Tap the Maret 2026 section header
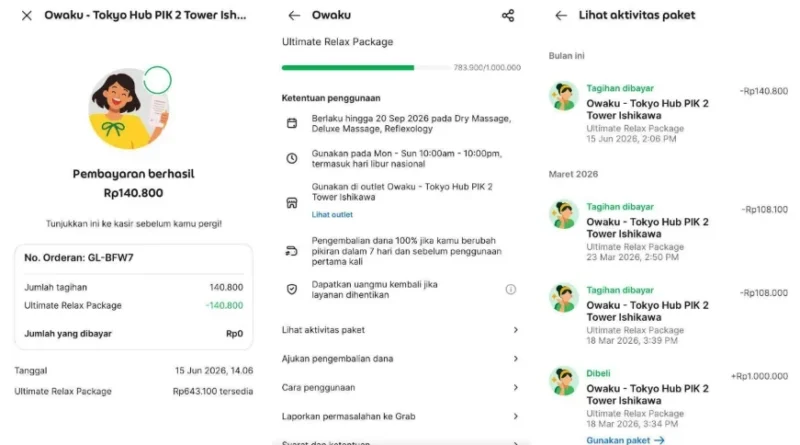The image size is (800, 445). click(573, 174)
